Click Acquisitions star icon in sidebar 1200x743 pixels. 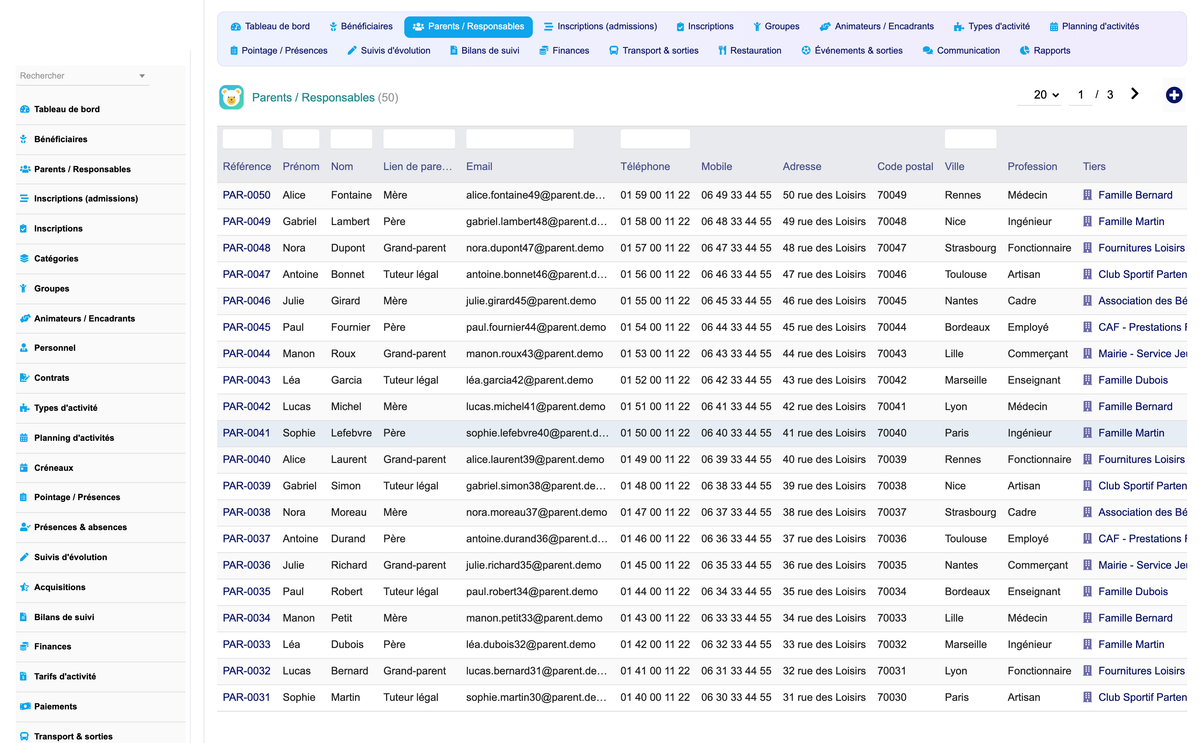coord(24,587)
